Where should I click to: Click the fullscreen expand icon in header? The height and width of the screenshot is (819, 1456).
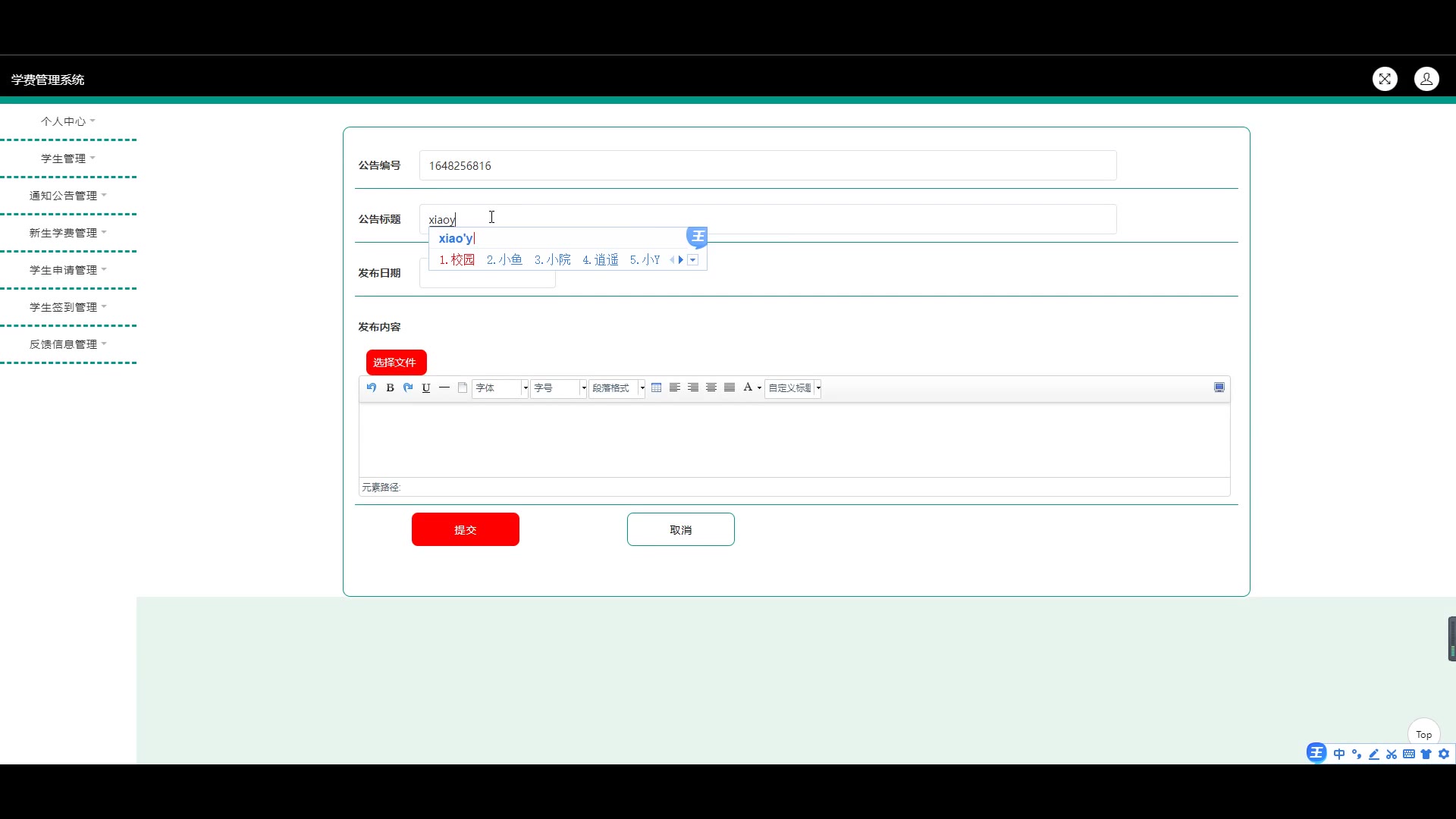pos(1385,79)
